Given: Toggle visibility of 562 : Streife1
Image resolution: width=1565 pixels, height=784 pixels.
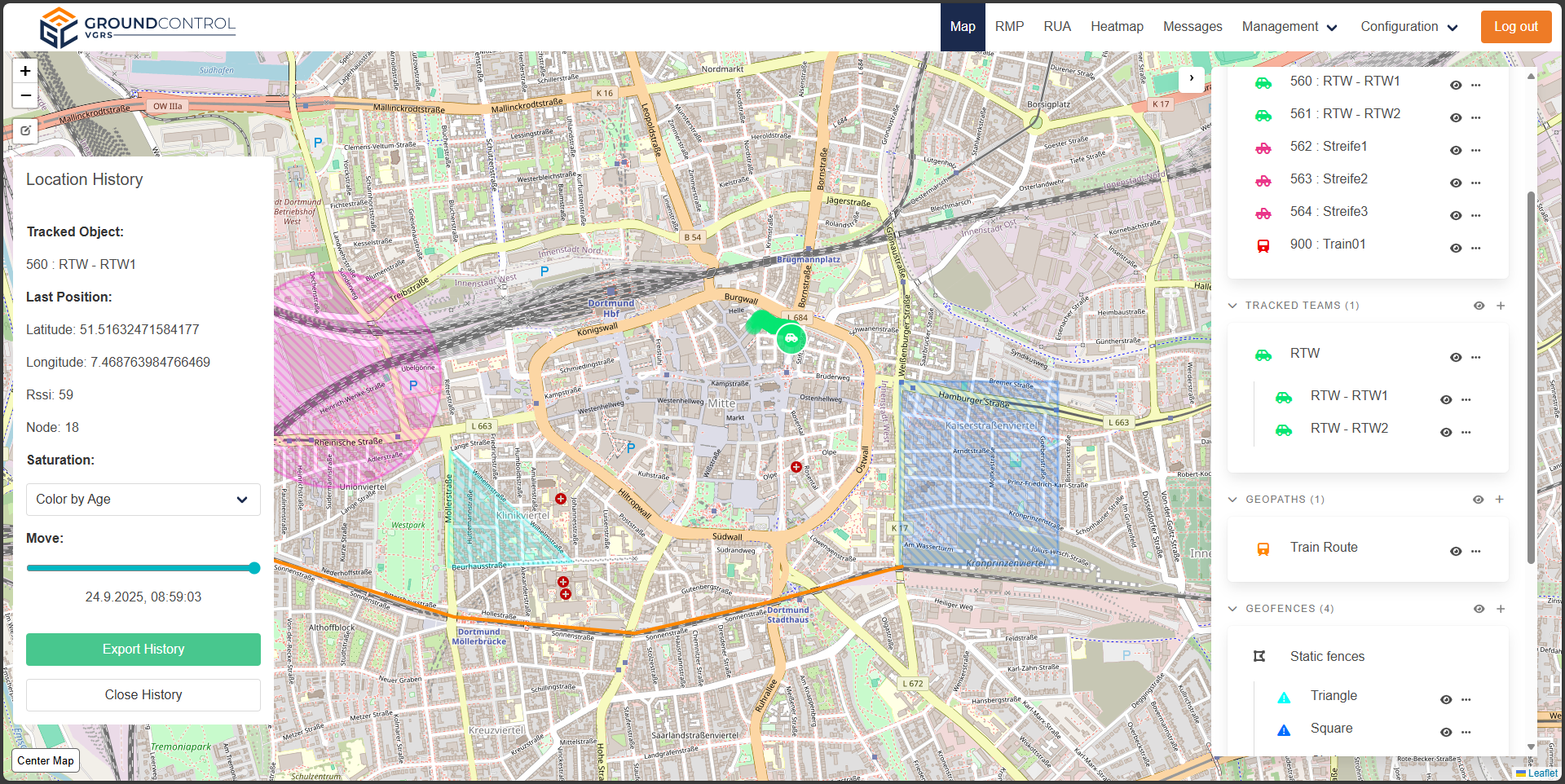Looking at the screenshot, I should click(1456, 150).
